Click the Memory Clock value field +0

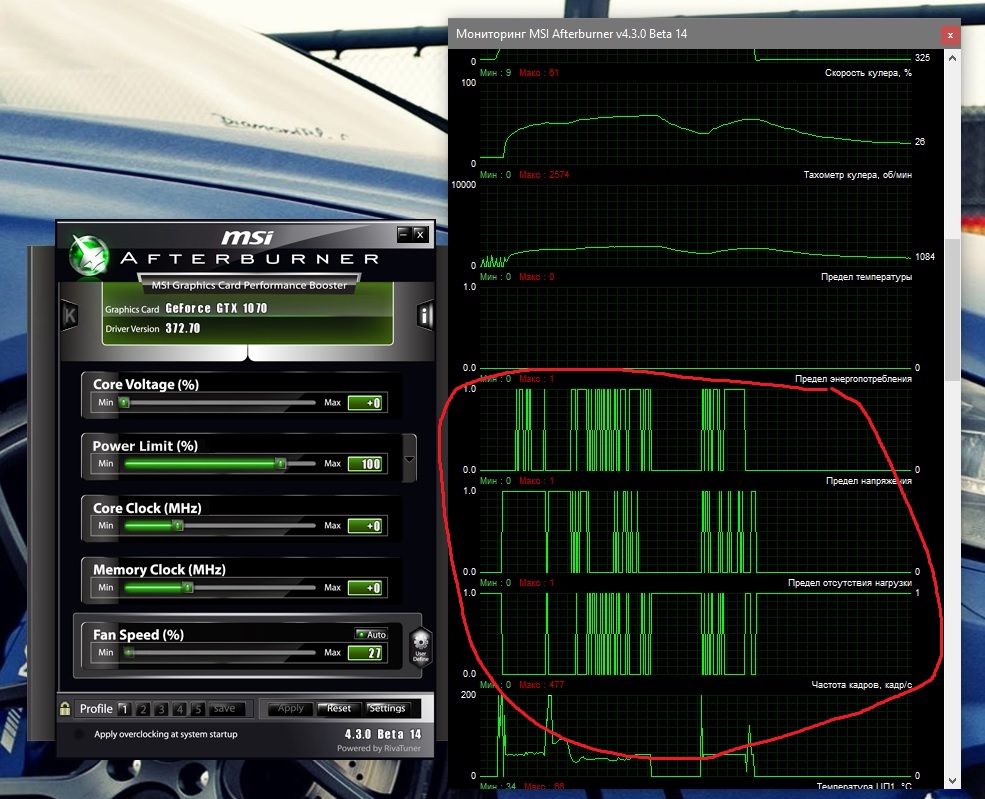tap(365, 588)
